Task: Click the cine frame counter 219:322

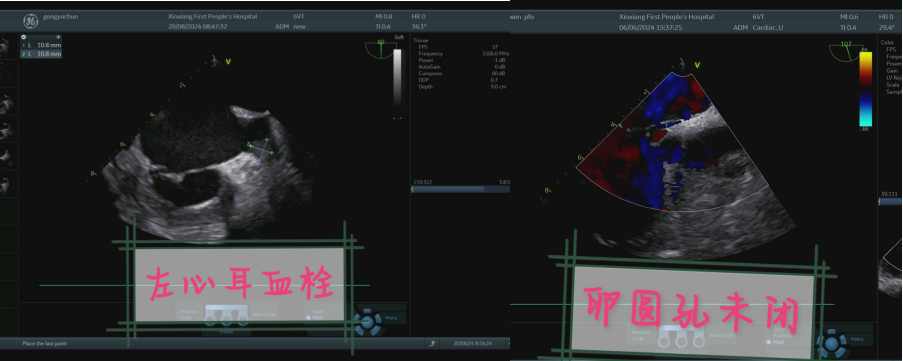Action: pos(423,182)
